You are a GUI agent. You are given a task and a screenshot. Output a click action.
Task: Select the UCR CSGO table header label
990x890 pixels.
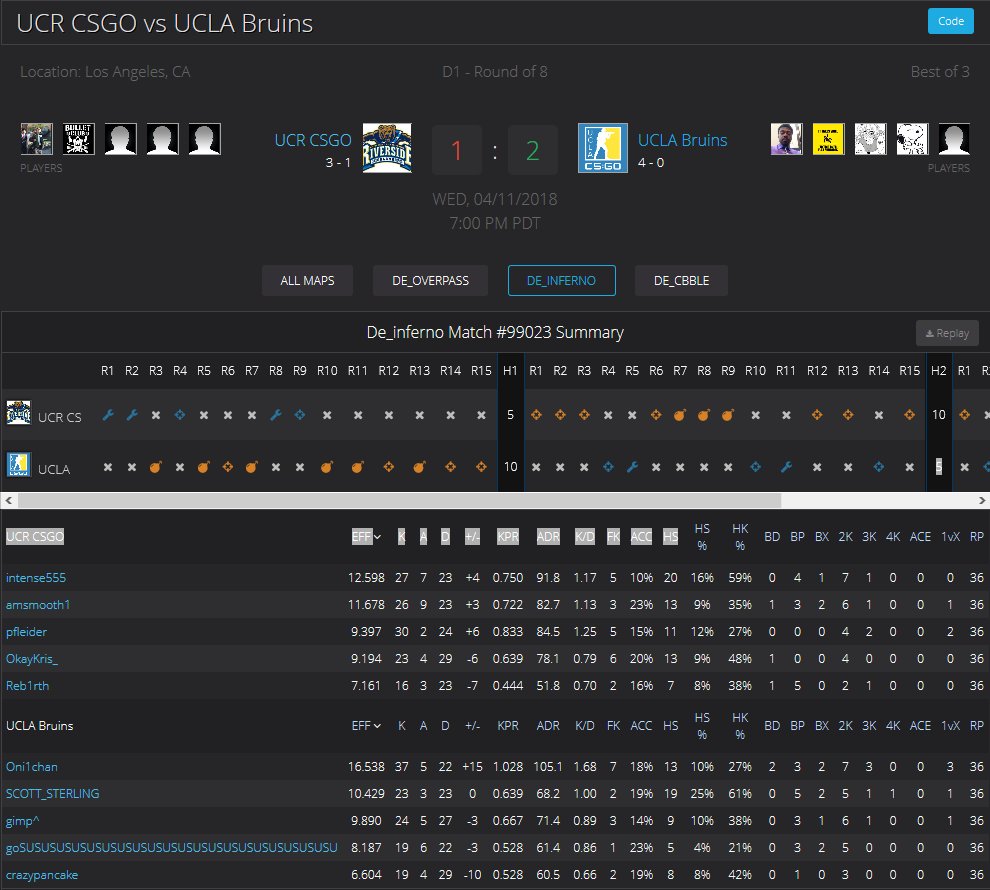coord(35,537)
